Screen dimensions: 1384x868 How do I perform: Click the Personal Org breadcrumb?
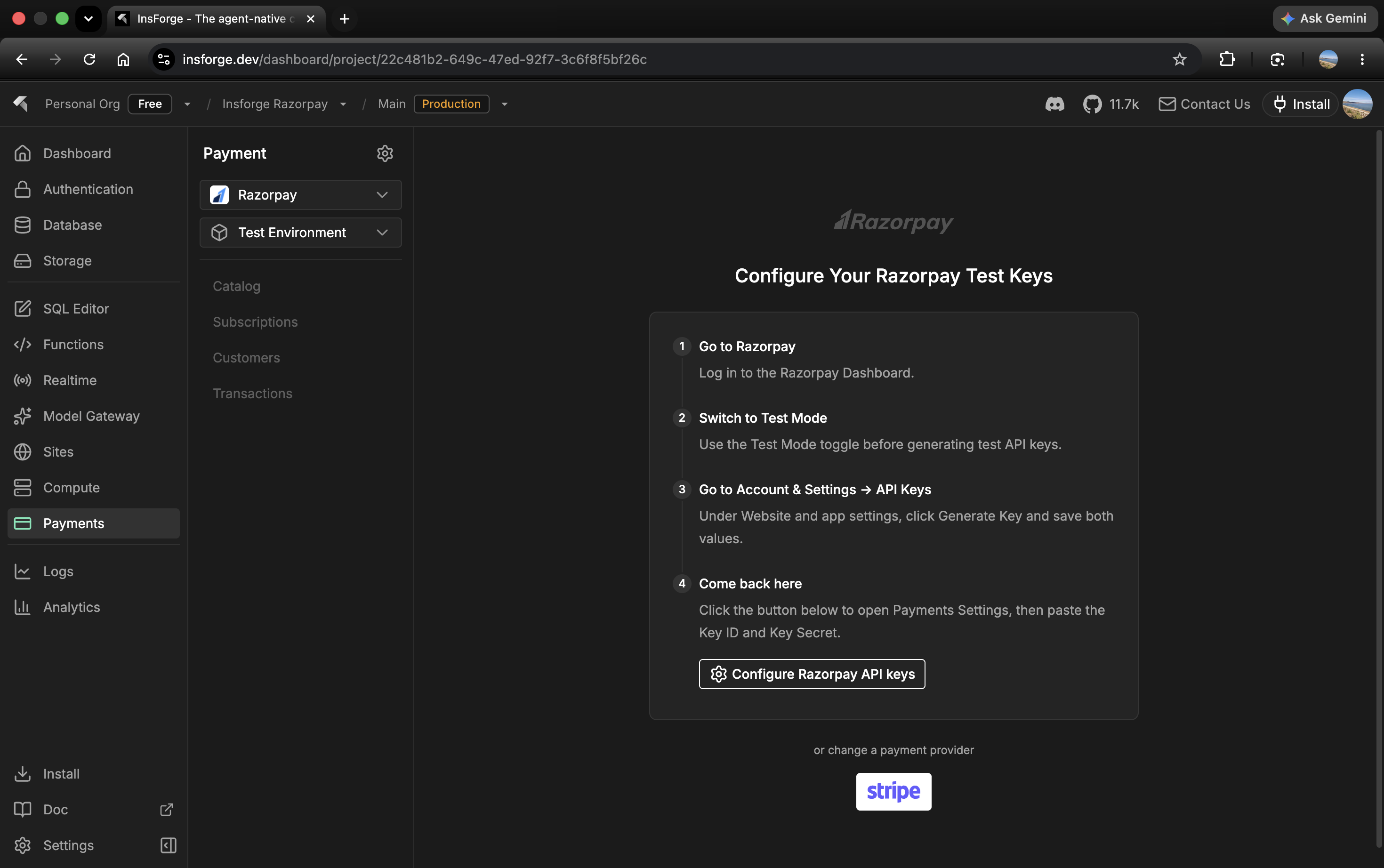point(83,104)
